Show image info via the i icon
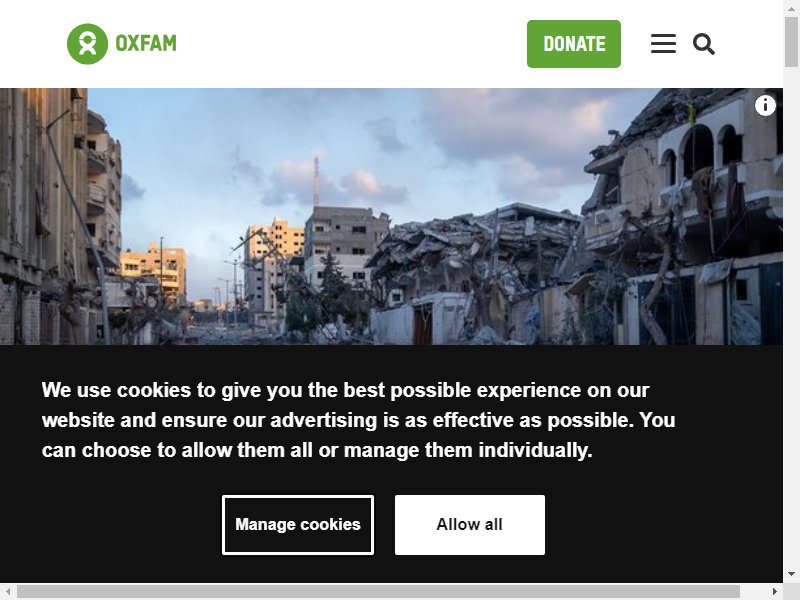Image resolution: width=800 pixels, height=600 pixels. coord(765,106)
